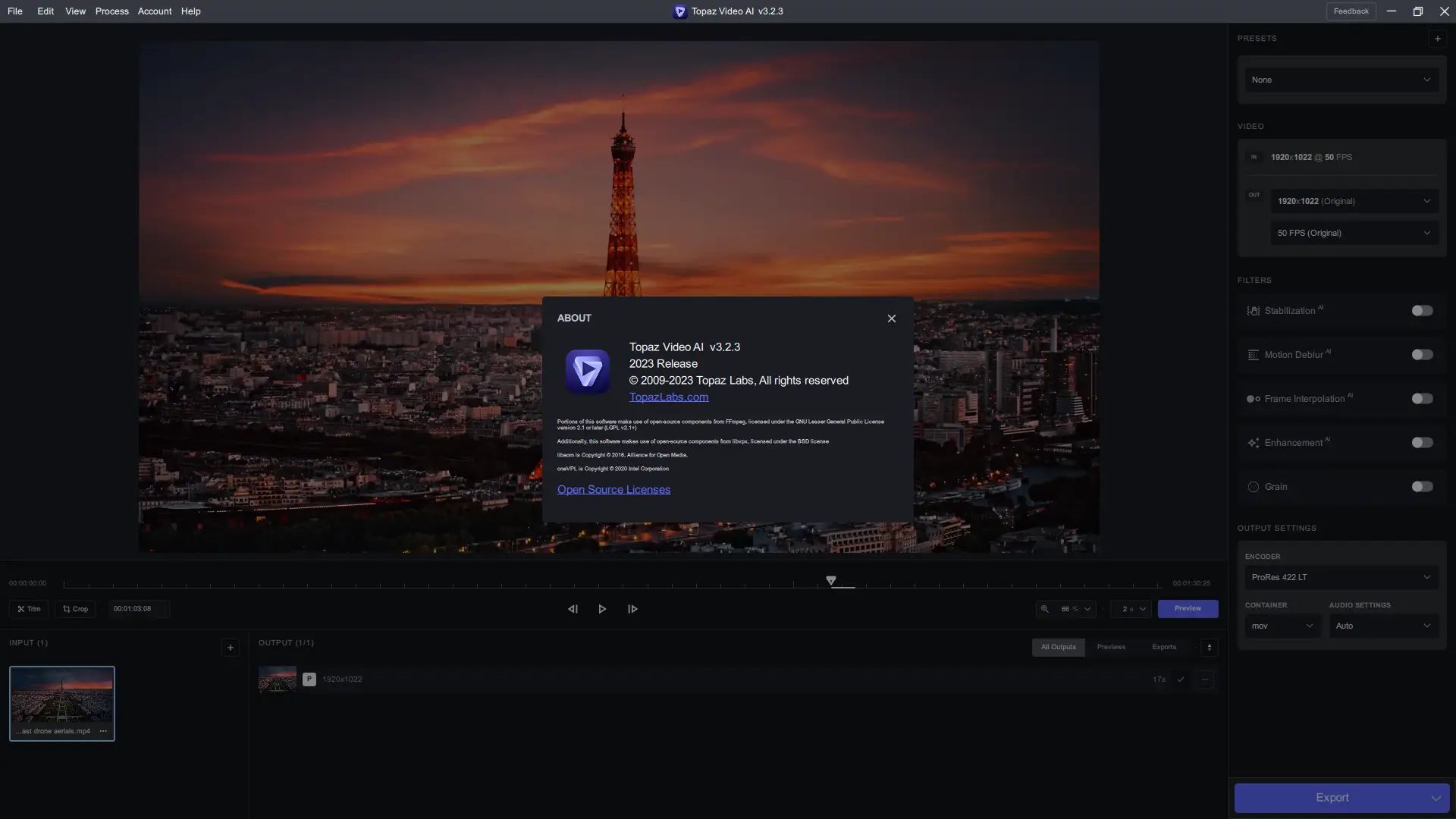This screenshot has width=1456, height=819.
Task: Add input video with plus icon
Action: (x=231, y=648)
